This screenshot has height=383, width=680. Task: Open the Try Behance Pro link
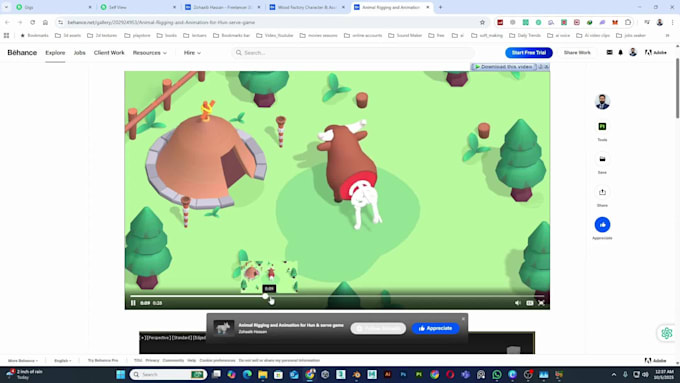tap(103, 360)
